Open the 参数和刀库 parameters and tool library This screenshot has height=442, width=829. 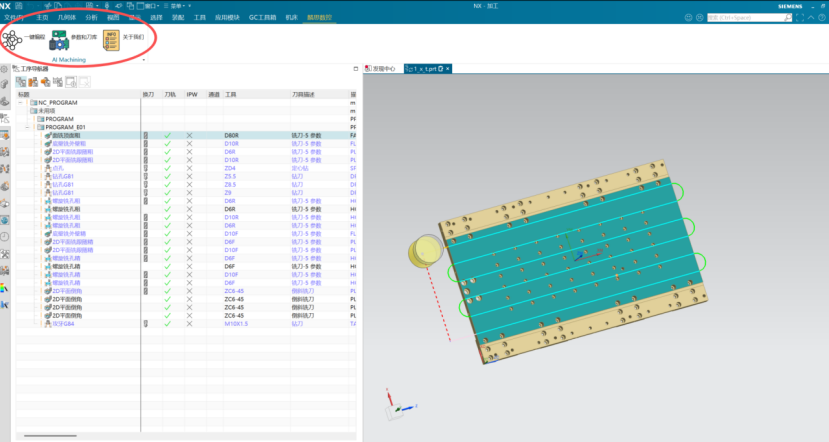pyautogui.click(x=60, y=39)
